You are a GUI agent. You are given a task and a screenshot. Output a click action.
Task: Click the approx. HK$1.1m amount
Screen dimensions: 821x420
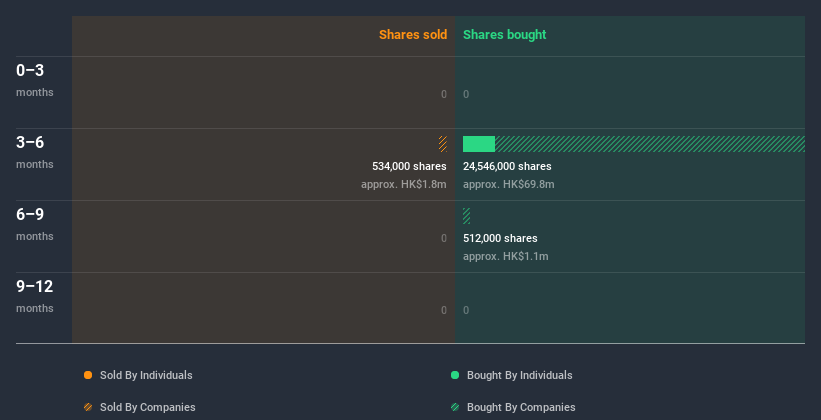click(506, 257)
